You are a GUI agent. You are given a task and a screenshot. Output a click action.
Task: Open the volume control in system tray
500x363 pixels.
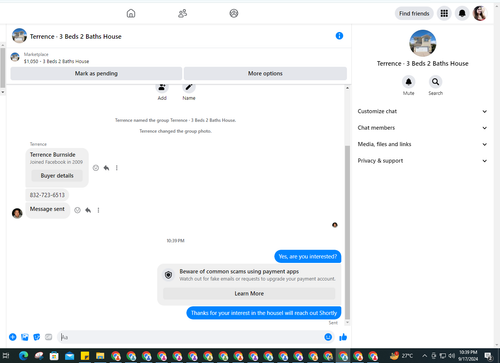[452, 356]
